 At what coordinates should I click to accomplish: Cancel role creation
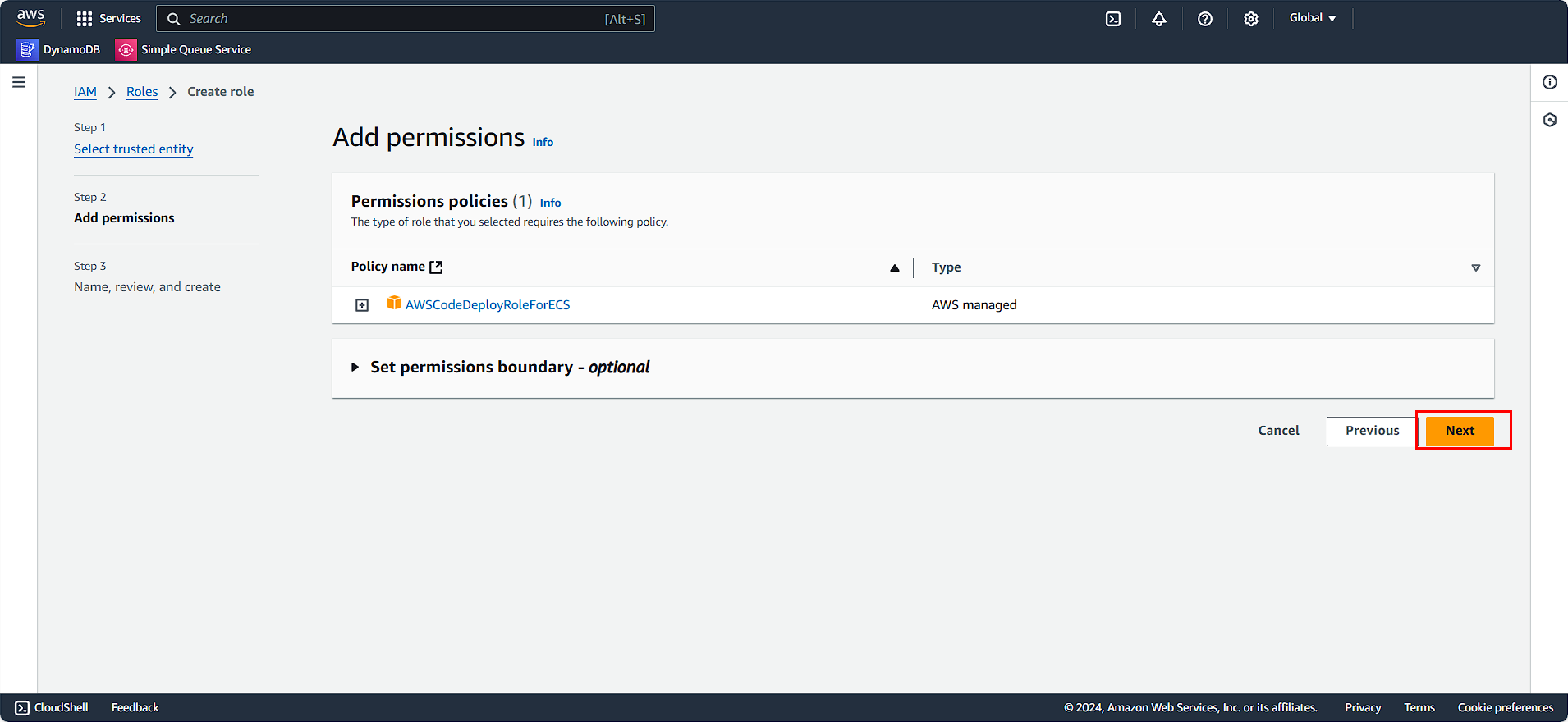(1279, 431)
